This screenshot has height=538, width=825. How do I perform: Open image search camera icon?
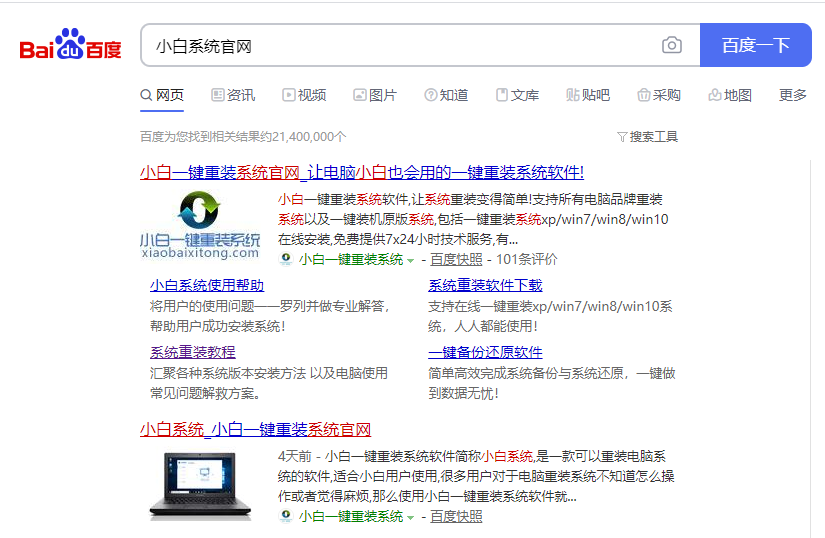(x=672, y=45)
